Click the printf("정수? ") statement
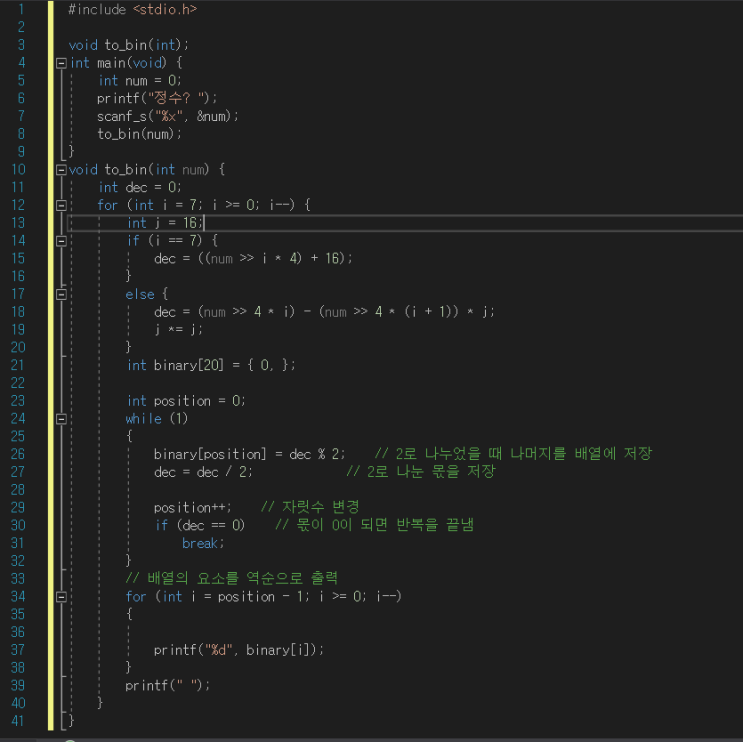Viewport: 743px width, 742px height. click(157, 98)
